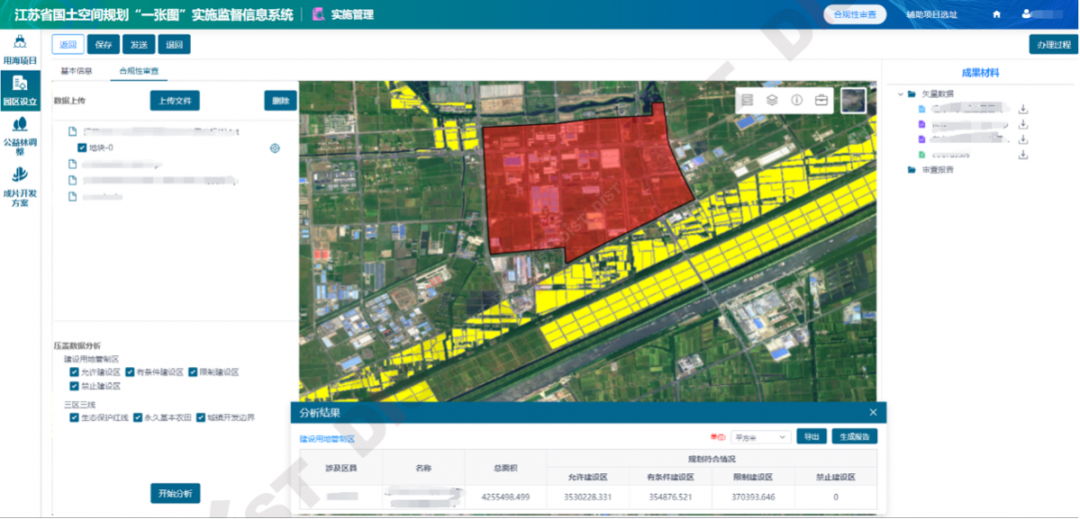This screenshot has height=519, width=1080.
Task: Switch to the 基本信息 tab
Action: coord(77,71)
